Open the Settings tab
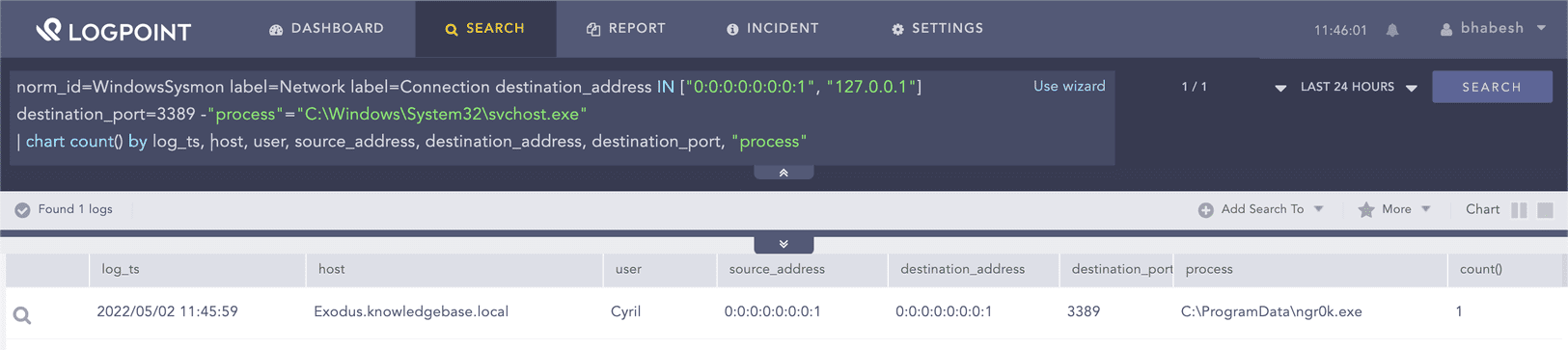 (x=937, y=29)
